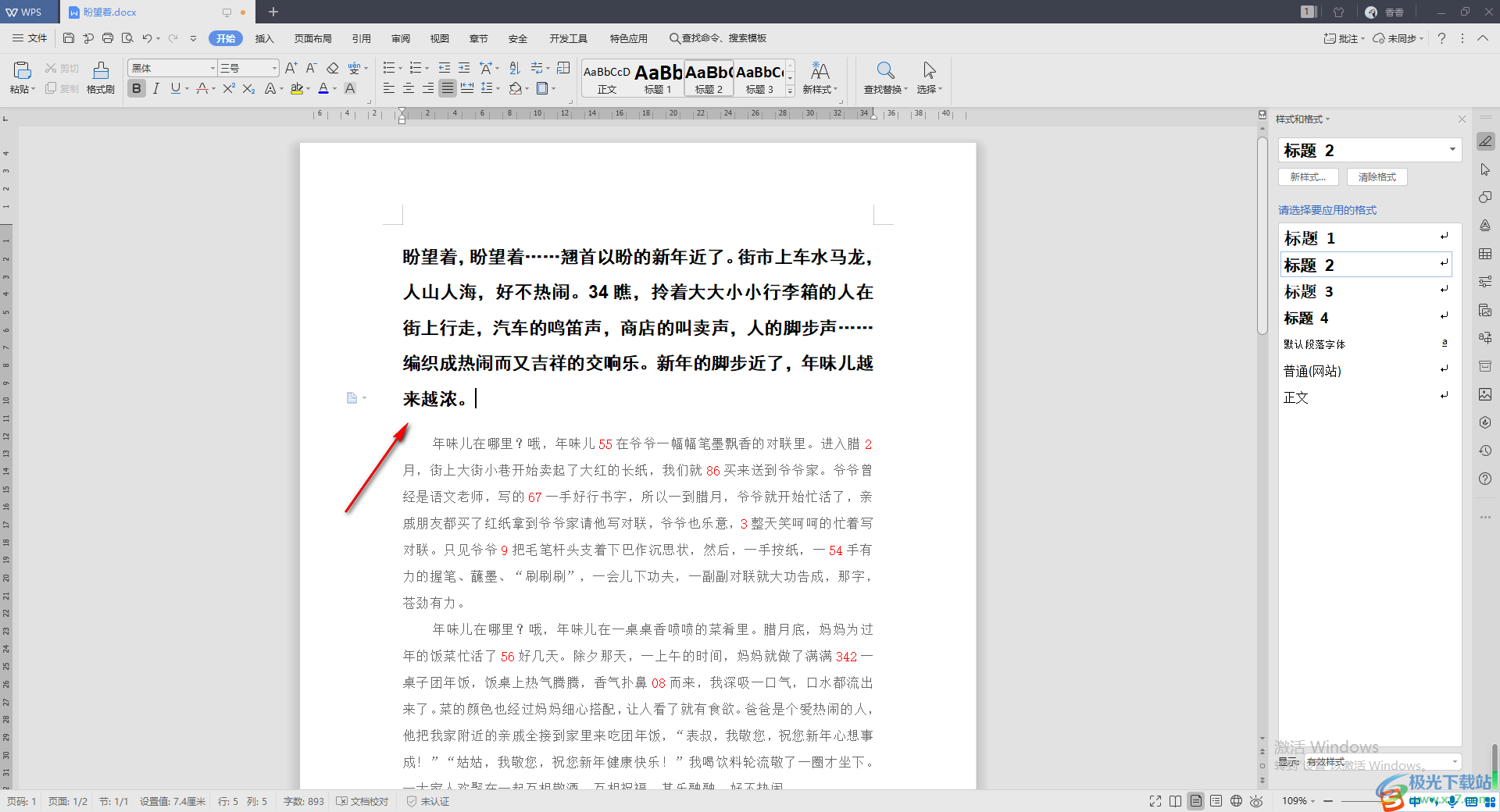This screenshot has height=812, width=1500.
Task: Open the display filter dropdown (有效样式)
Action: (1382, 761)
